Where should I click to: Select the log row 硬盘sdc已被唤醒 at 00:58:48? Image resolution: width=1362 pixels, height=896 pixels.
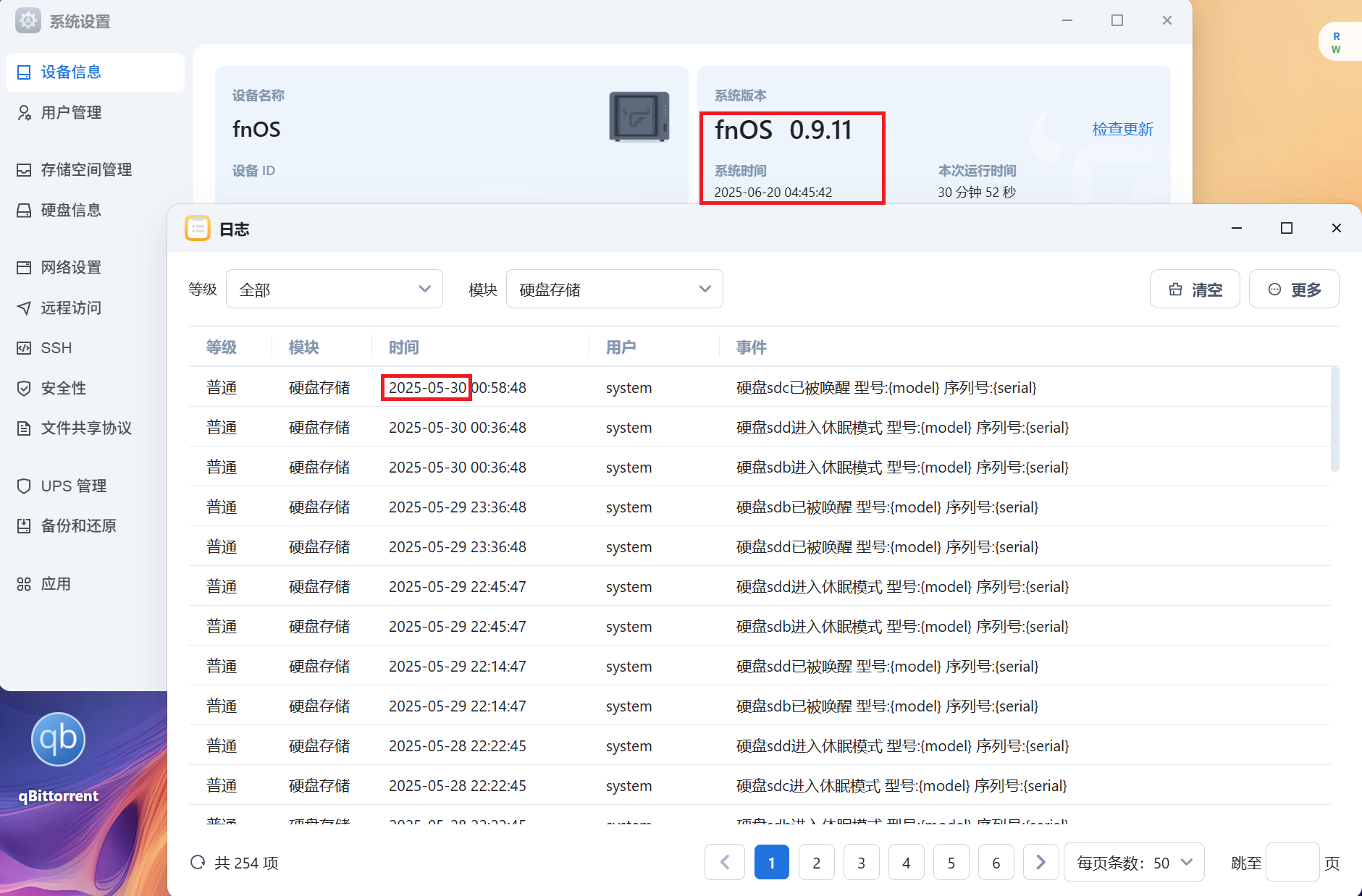760,387
